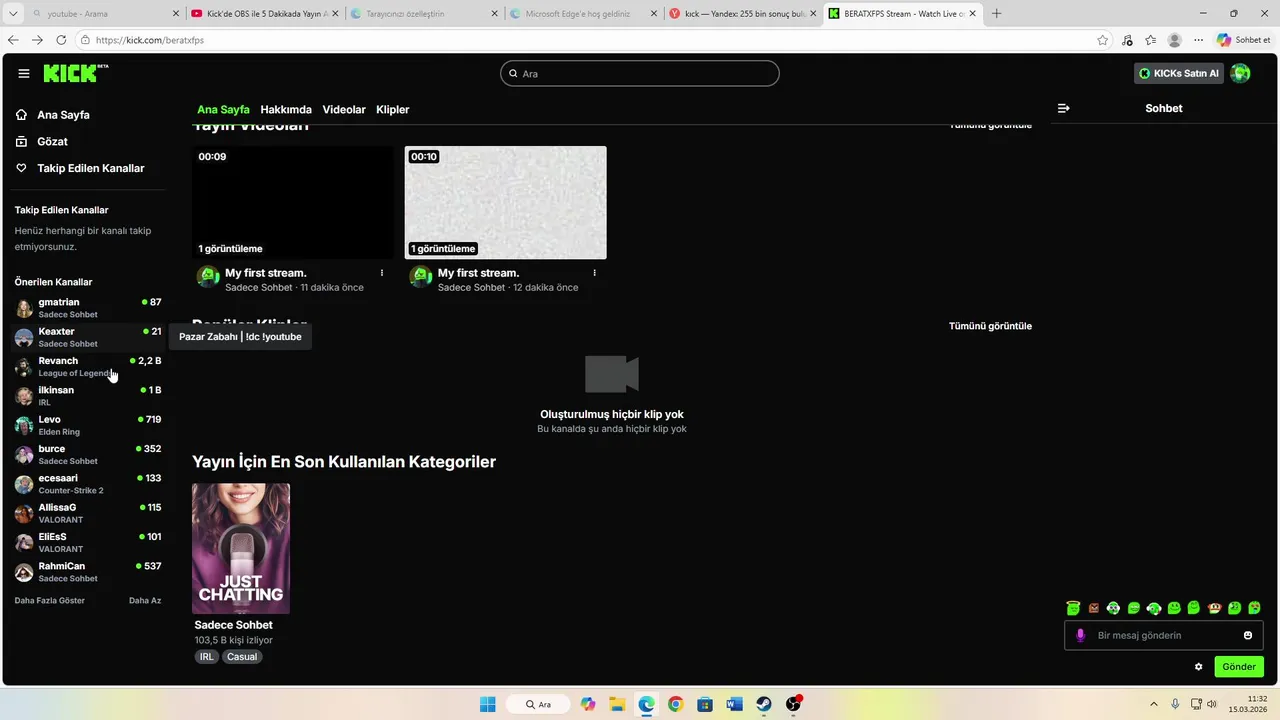Open options menu for 00:09 video
Viewport: 1280px width, 720px height.
(x=382, y=273)
